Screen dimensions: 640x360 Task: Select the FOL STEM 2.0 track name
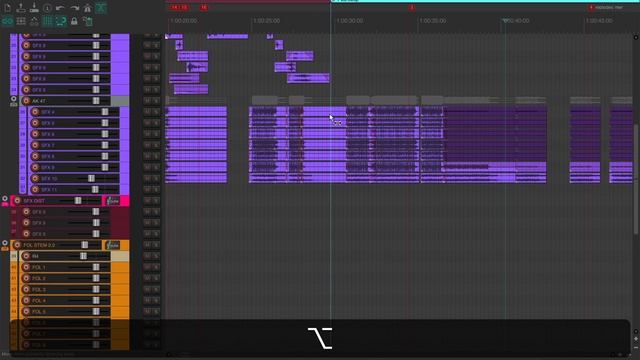tap(39, 245)
